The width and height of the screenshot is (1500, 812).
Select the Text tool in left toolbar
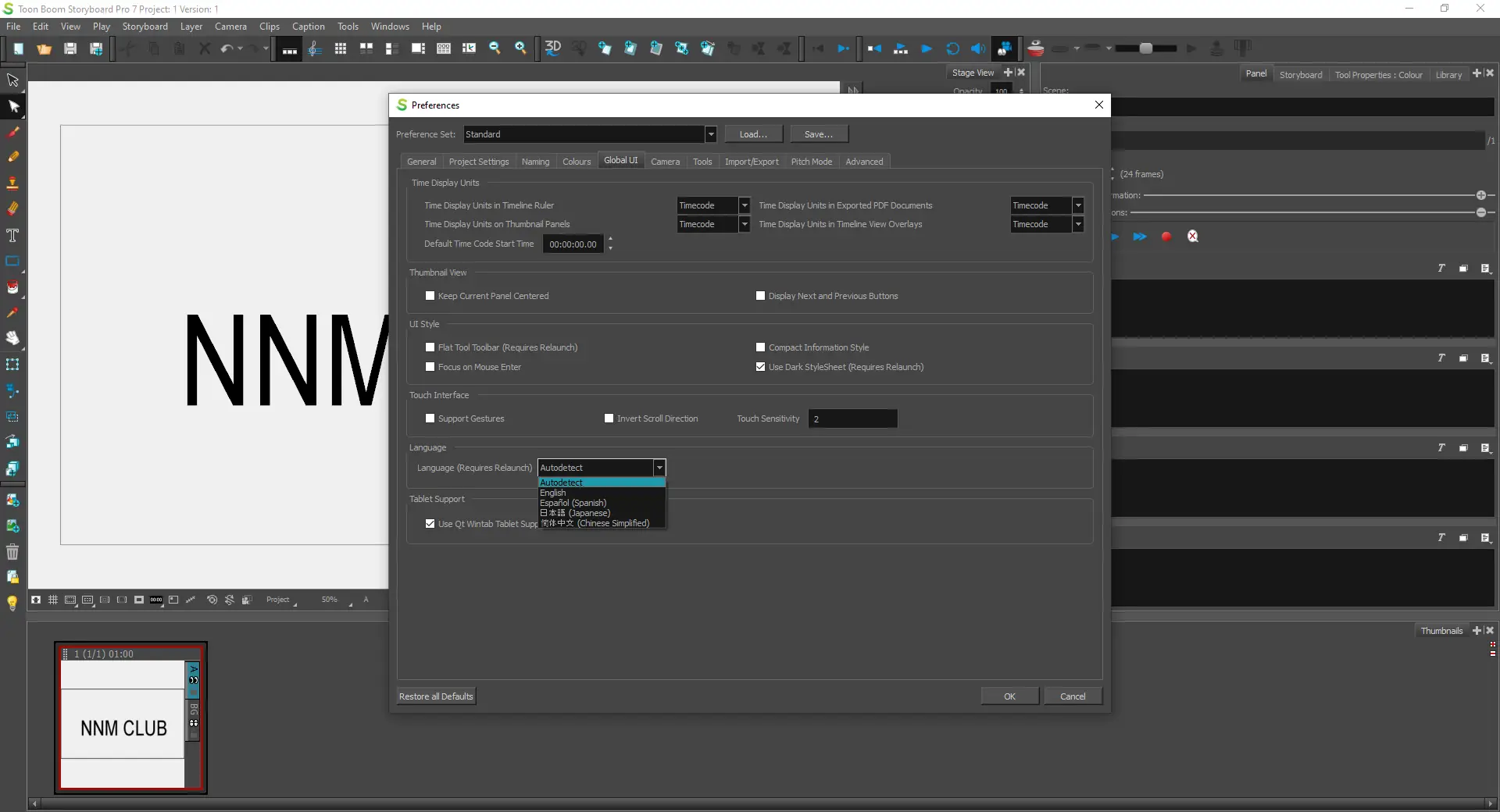tap(13, 235)
